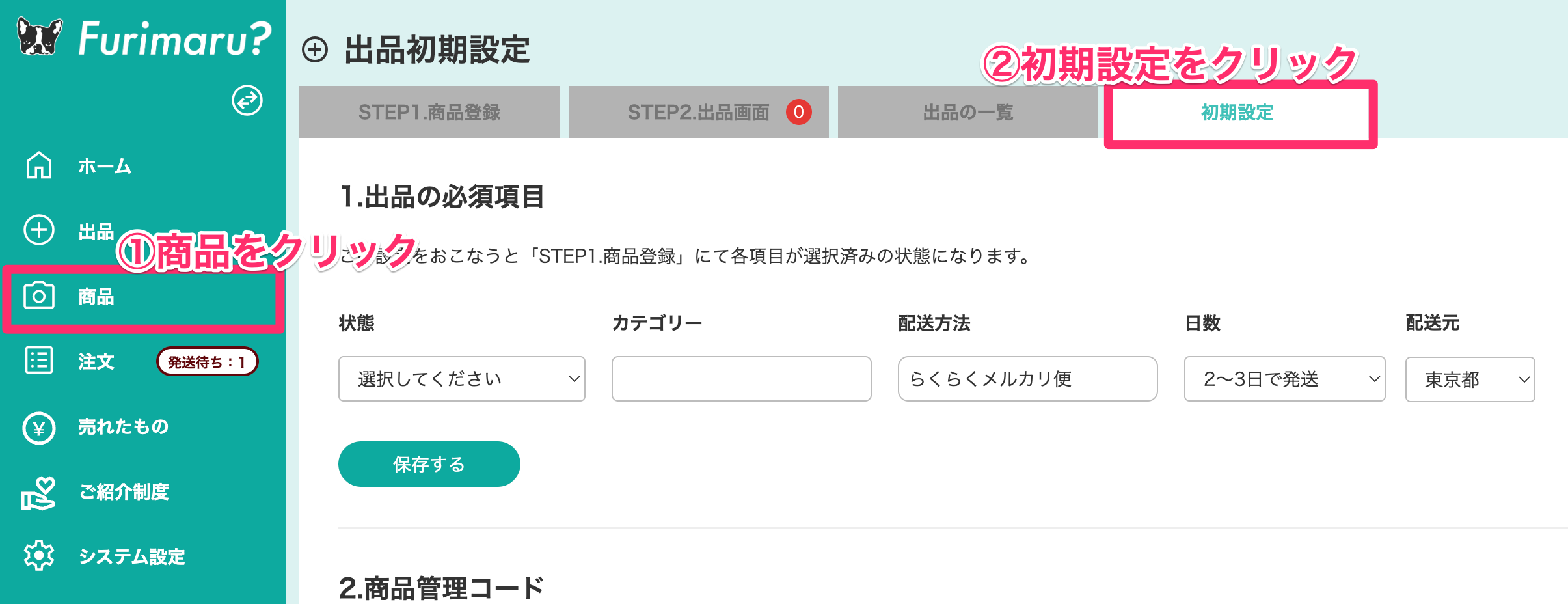
Task: Open the 日数 shipping days dropdown
Action: tap(1285, 379)
